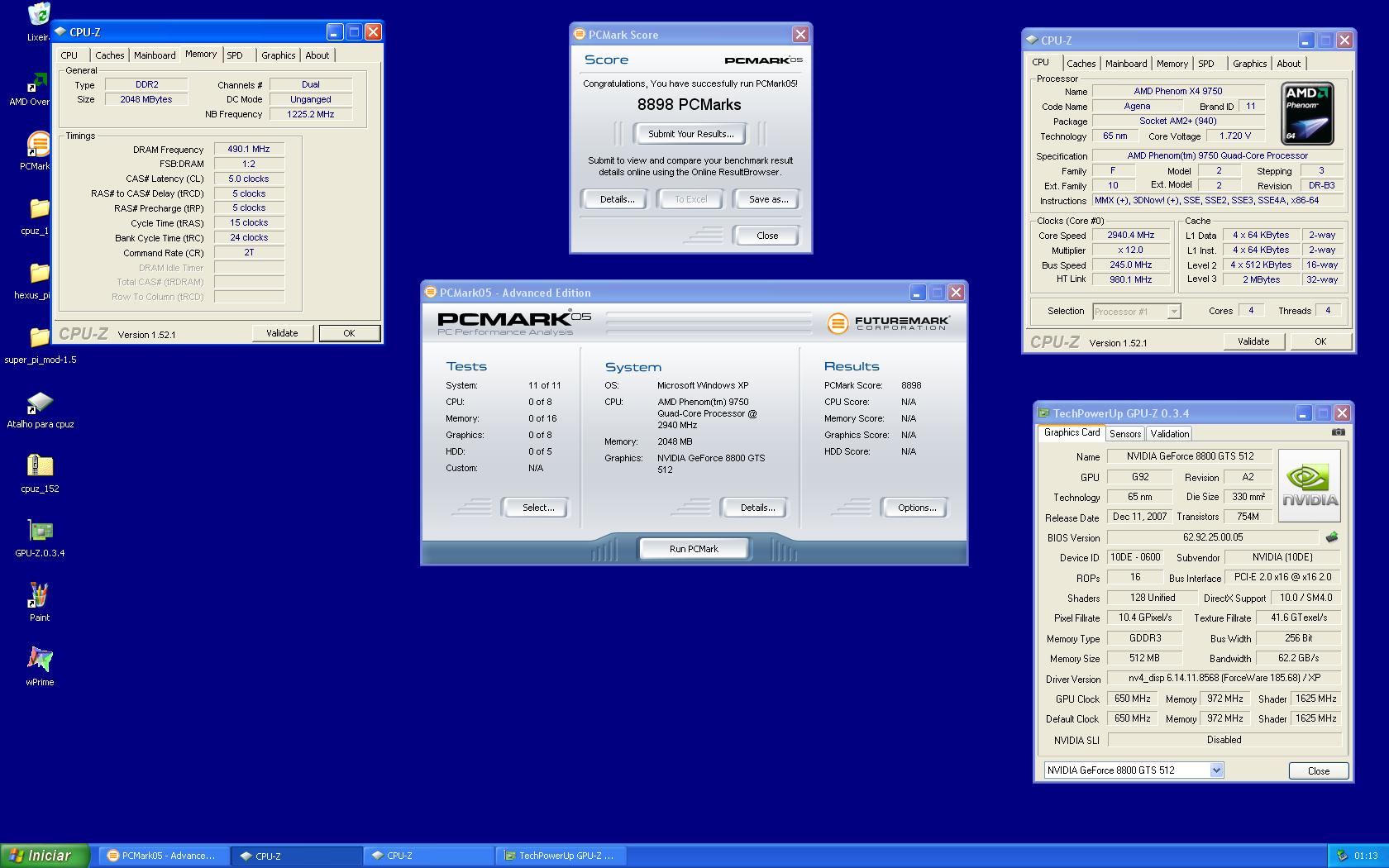Launch Paint from desktop icon
Screen dimensions: 1389x868
40,595
